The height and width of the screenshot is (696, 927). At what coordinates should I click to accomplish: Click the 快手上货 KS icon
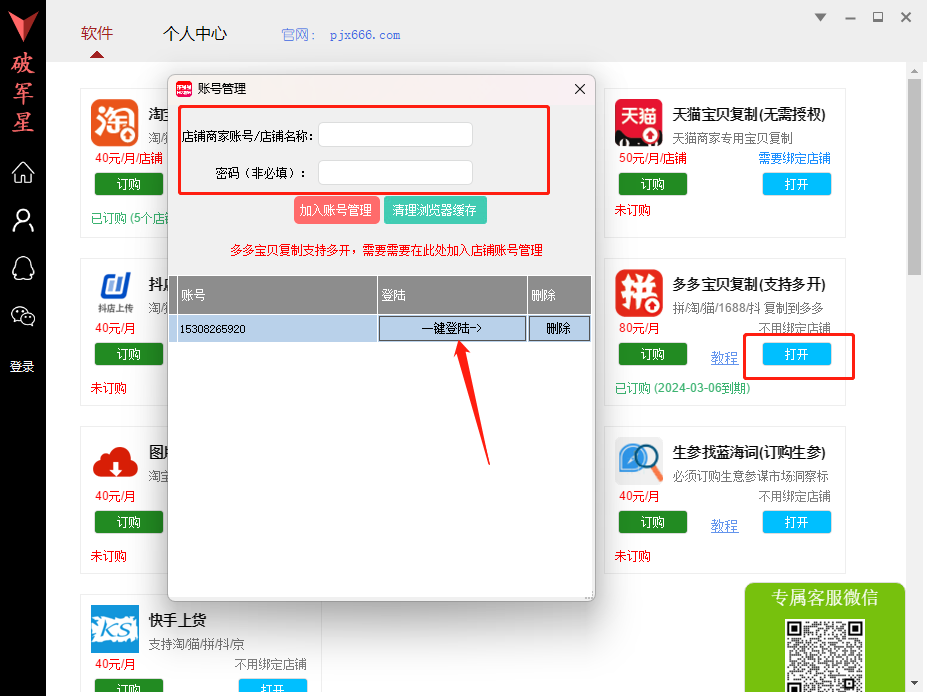click(x=115, y=629)
